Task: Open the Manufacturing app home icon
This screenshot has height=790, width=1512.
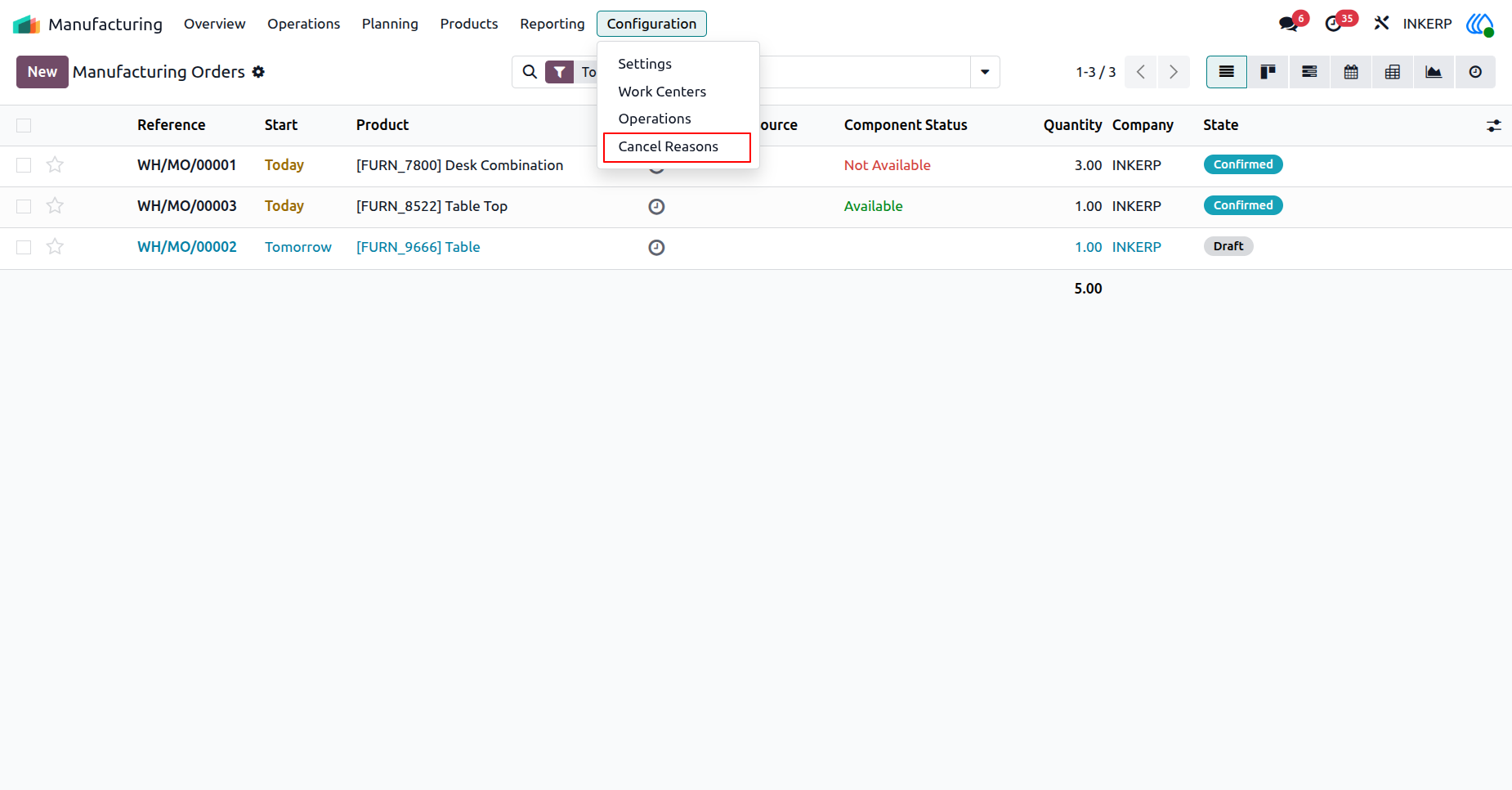Action: pyautogui.click(x=26, y=25)
